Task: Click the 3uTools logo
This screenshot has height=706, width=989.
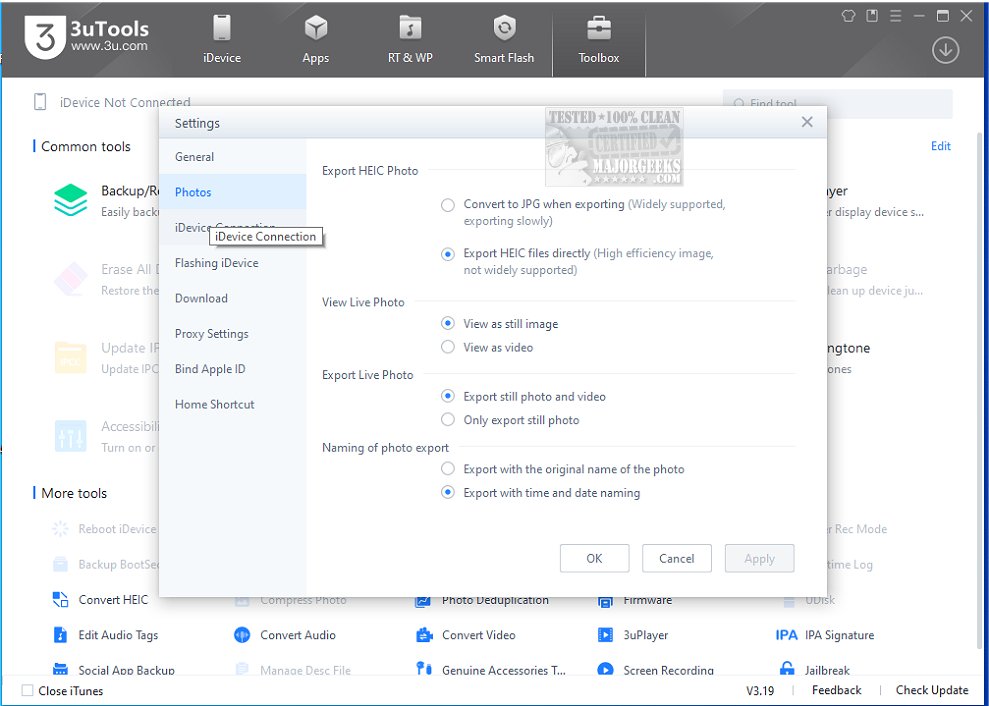Action: tap(86, 37)
